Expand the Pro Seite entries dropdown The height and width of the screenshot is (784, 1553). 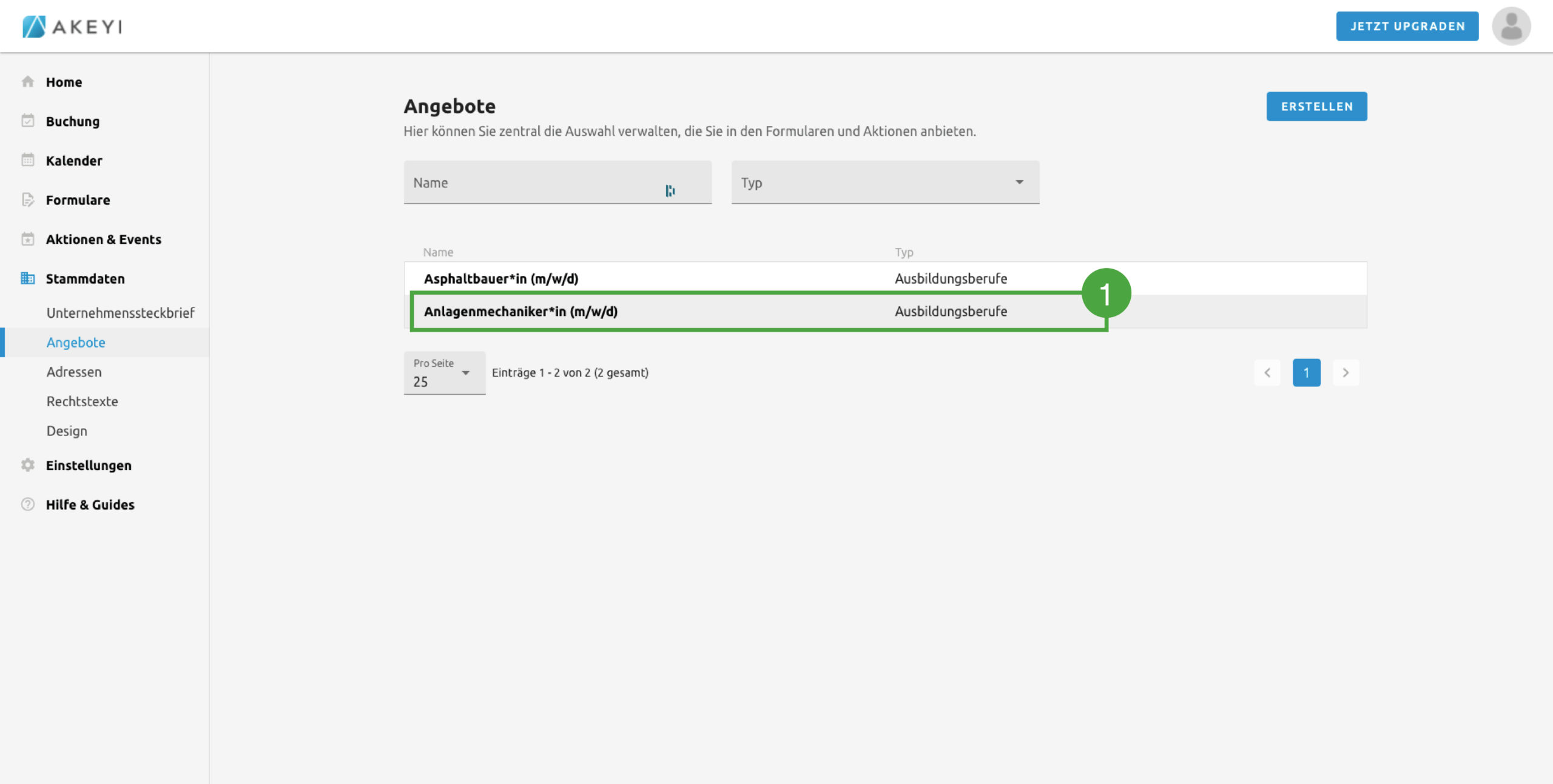coord(444,373)
